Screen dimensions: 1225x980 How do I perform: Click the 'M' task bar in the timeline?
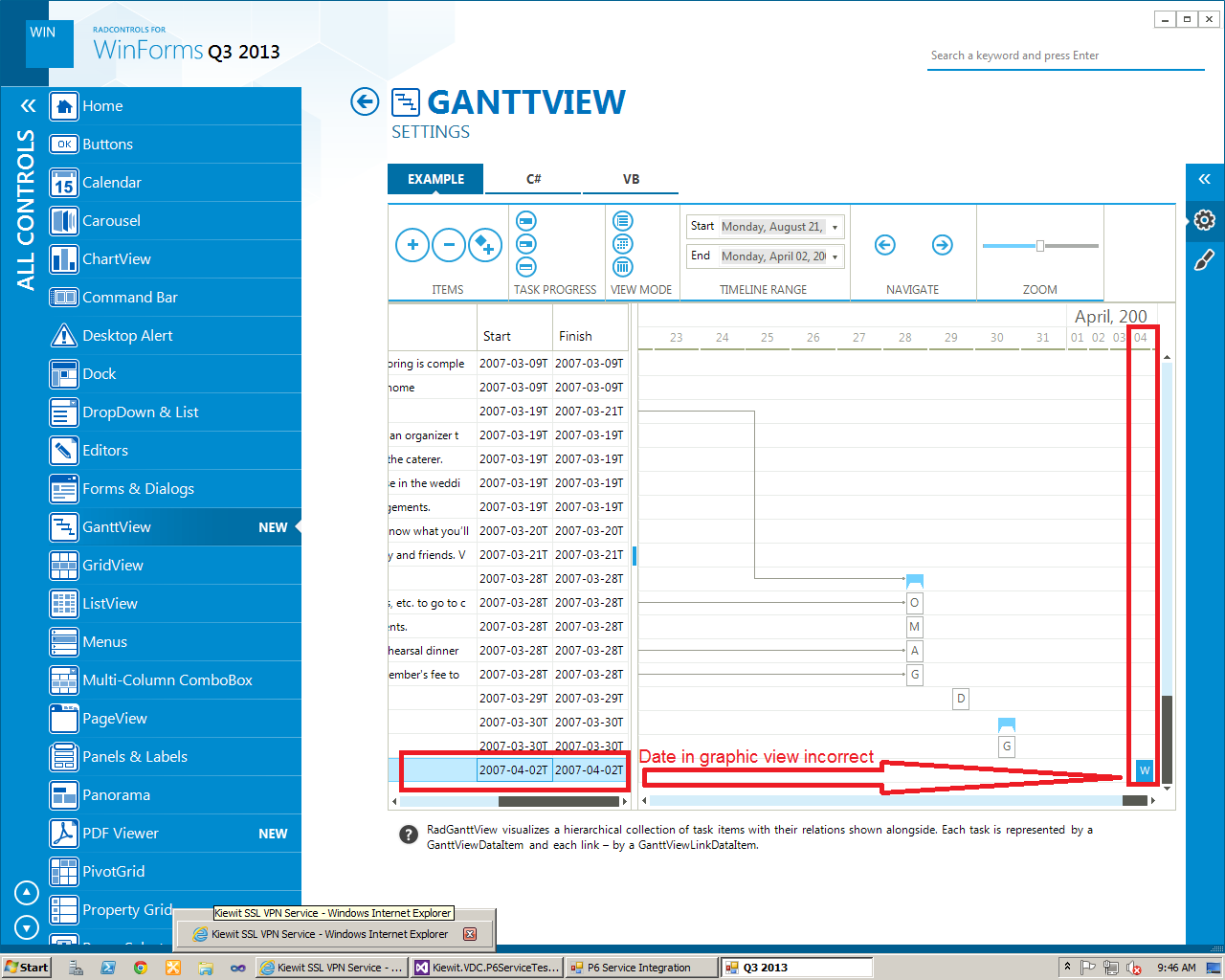(x=915, y=627)
